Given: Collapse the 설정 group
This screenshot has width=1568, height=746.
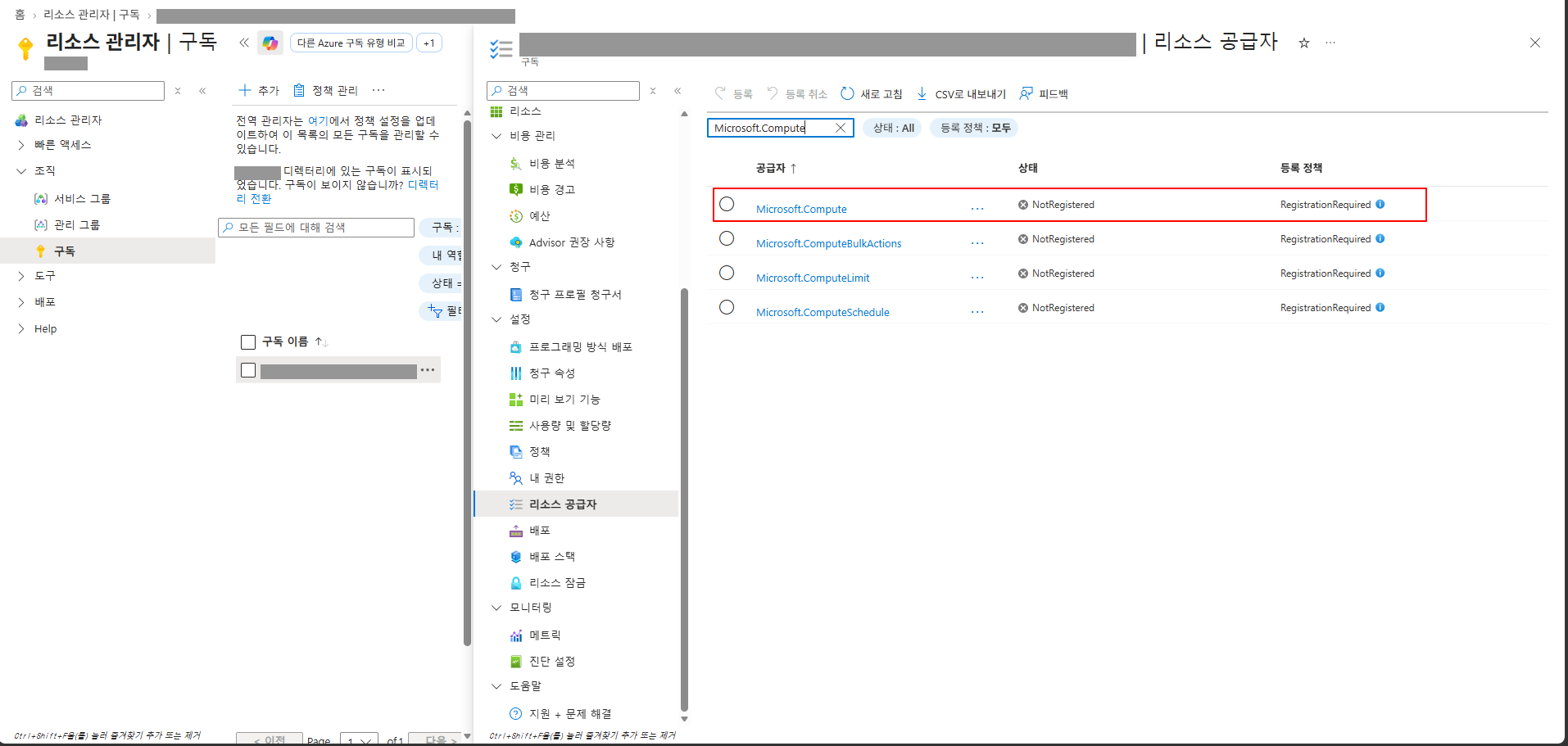Looking at the screenshot, I should 496,319.
